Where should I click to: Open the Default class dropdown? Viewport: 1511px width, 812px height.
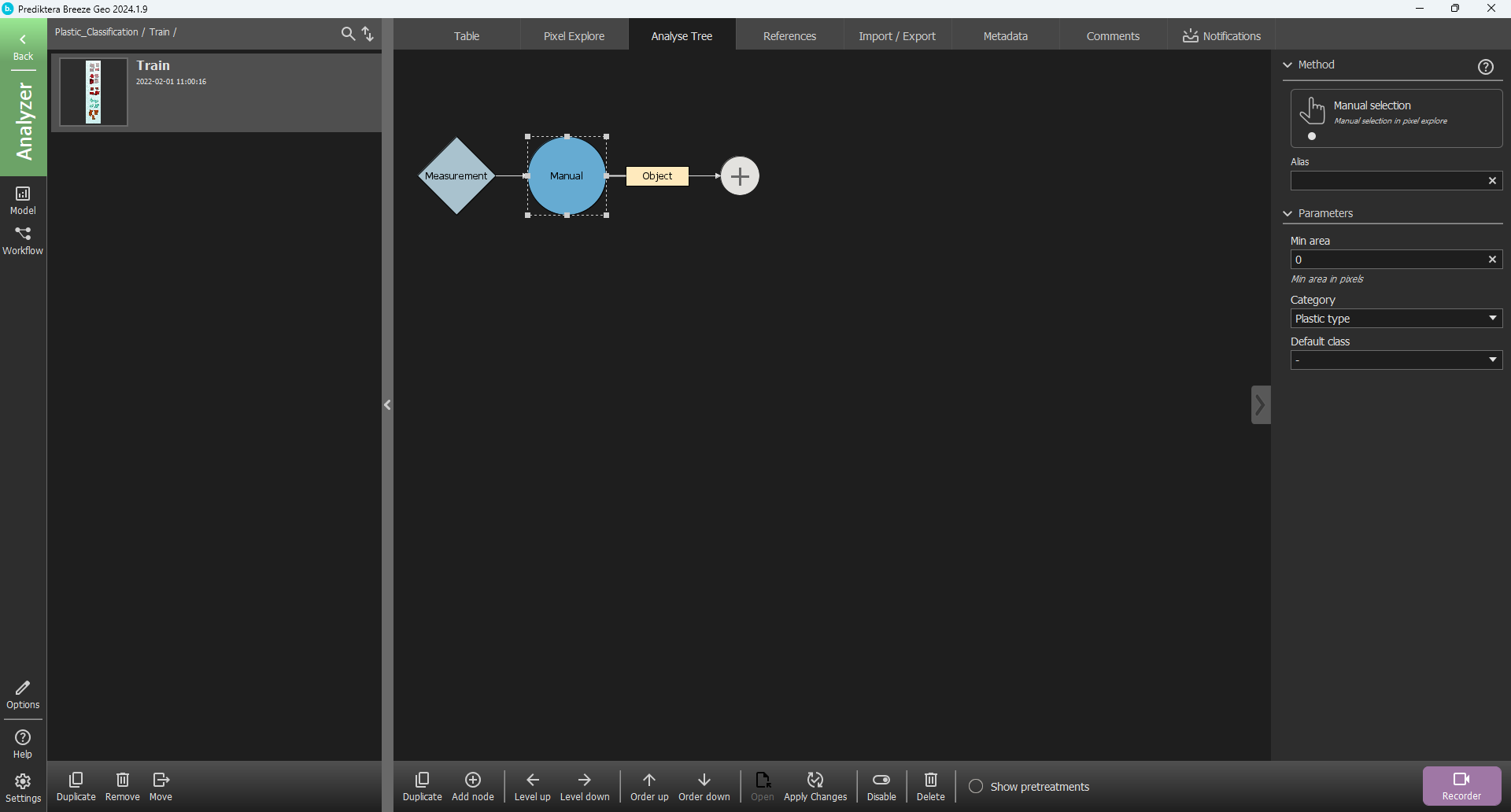[1395, 360]
